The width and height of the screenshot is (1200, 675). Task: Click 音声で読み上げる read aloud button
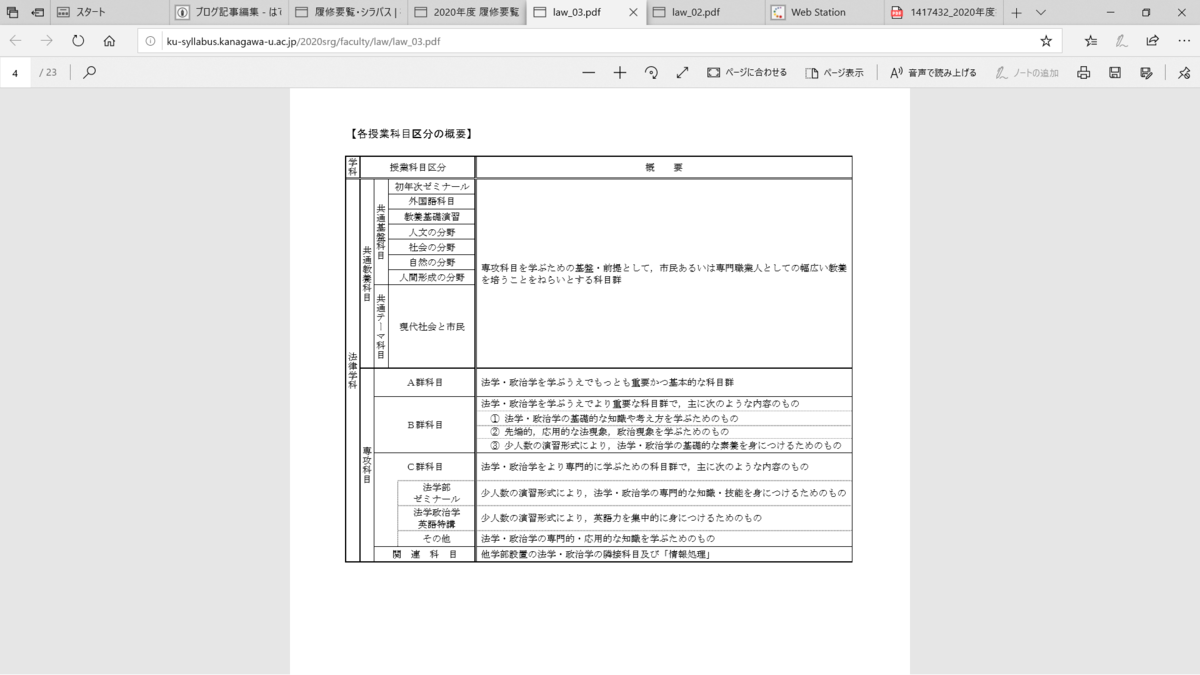[x=933, y=72]
